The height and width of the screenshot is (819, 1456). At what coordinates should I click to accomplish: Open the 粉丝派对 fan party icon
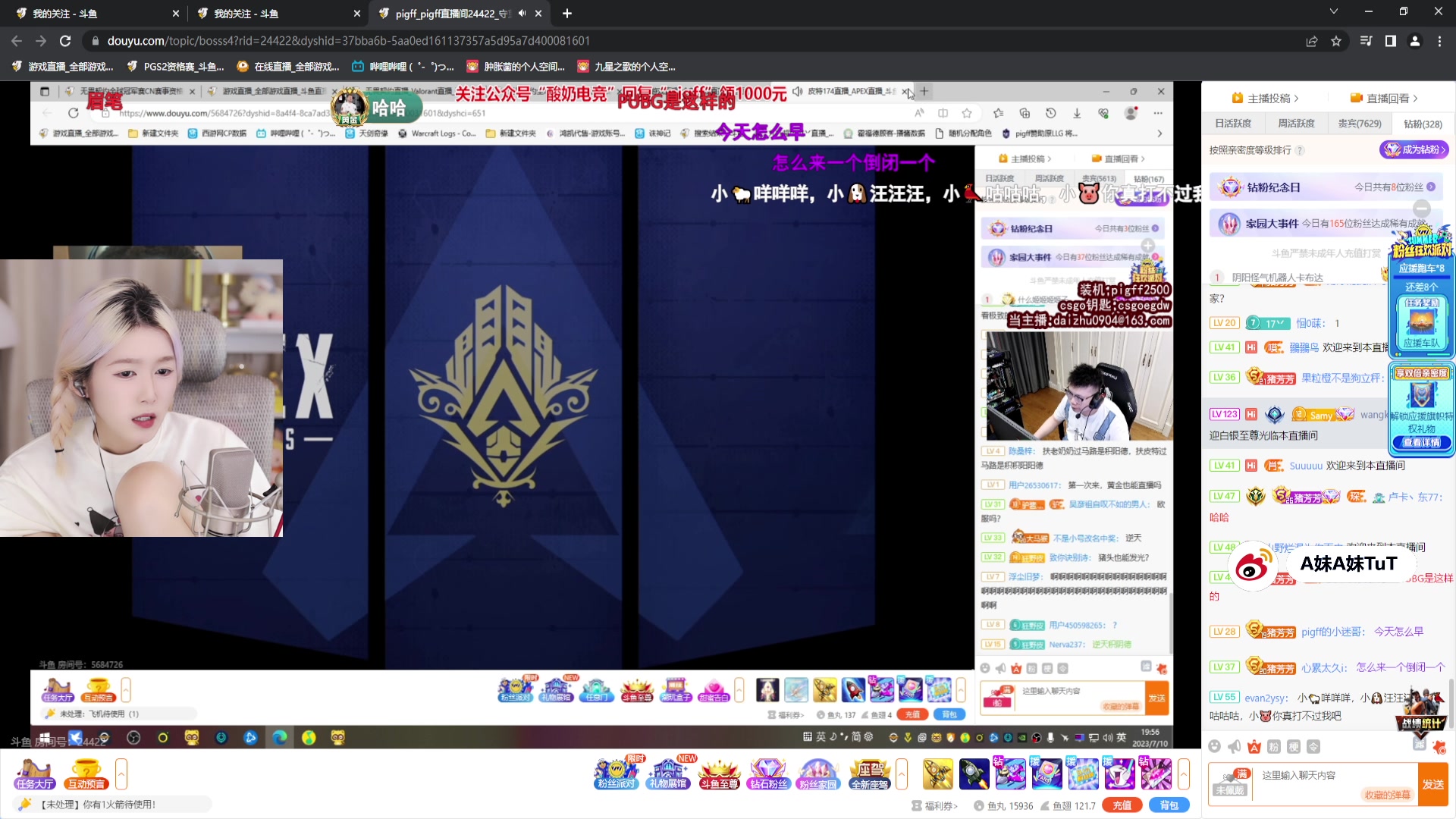pyautogui.click(x=617, y=774)
